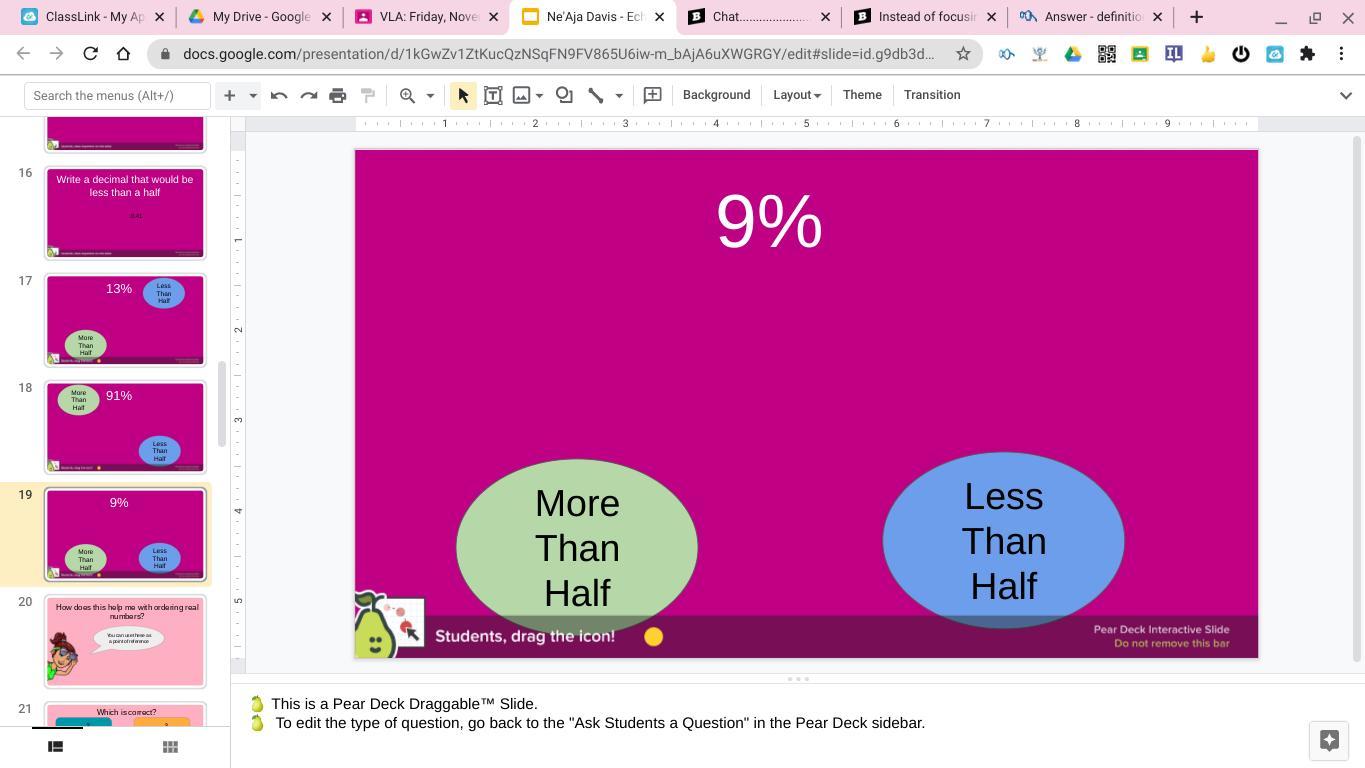This screenshot has height=768, width=1365.
Task: Click the add comment icon
Action: pos(652,95)
